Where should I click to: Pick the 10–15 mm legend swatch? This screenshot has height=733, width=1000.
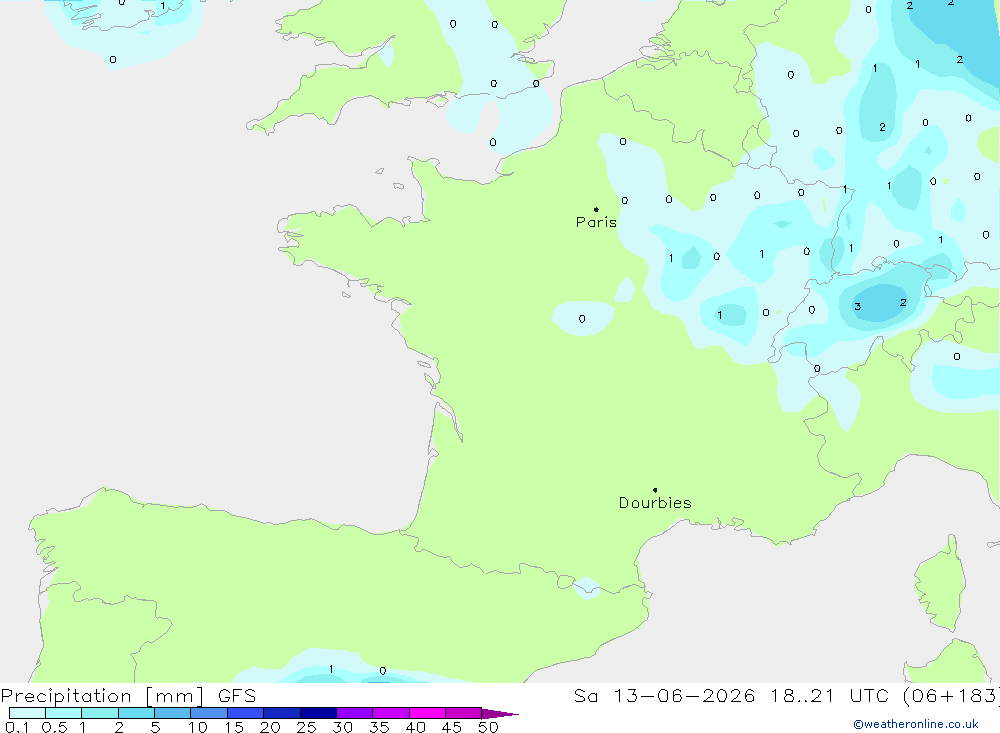(209, 713)
